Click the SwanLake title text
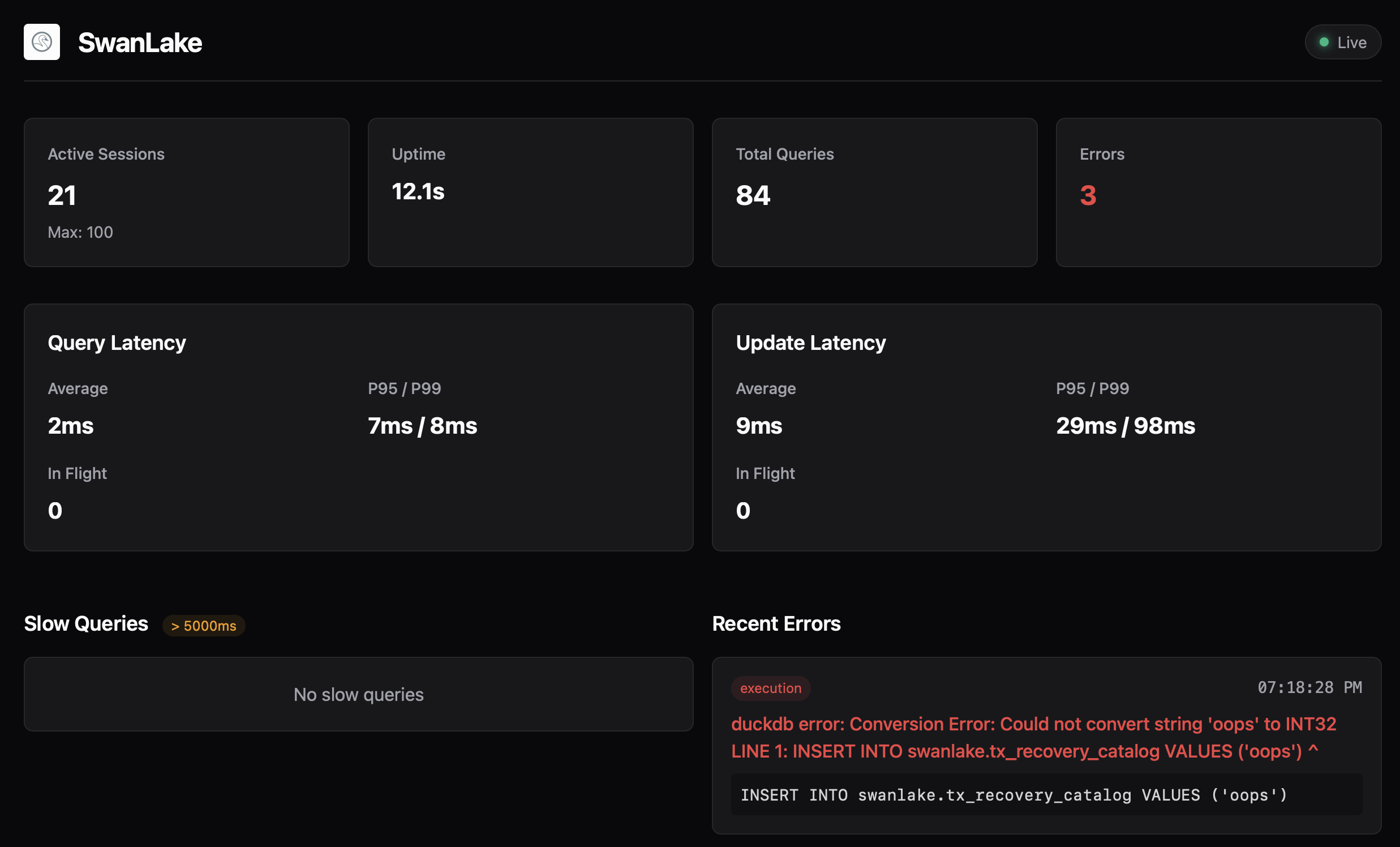Image resolution: width=1400 pixels, height=847 pixels. coord(140,41)
